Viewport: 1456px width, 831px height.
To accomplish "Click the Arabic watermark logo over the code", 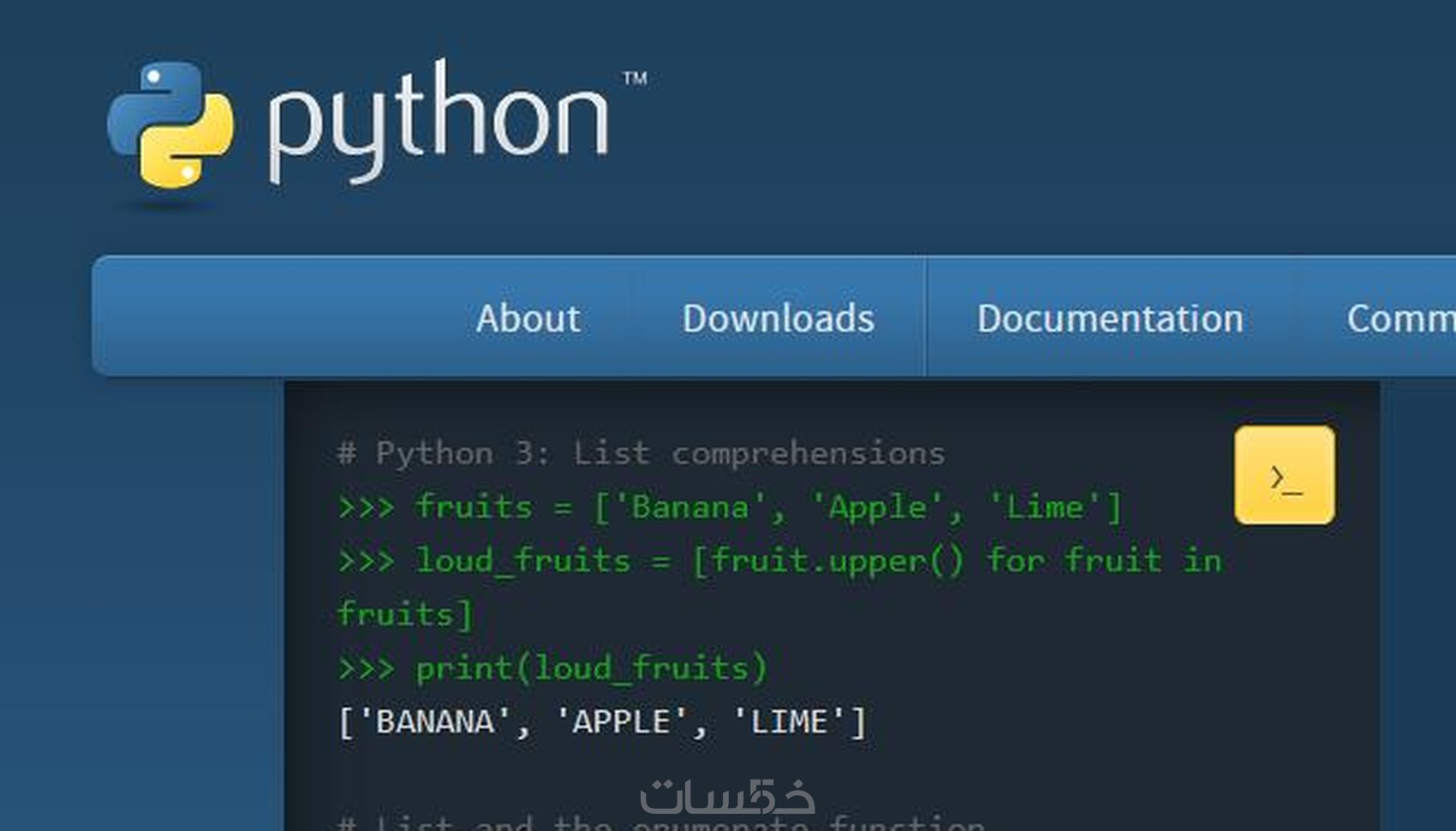I will pos(727,797).
